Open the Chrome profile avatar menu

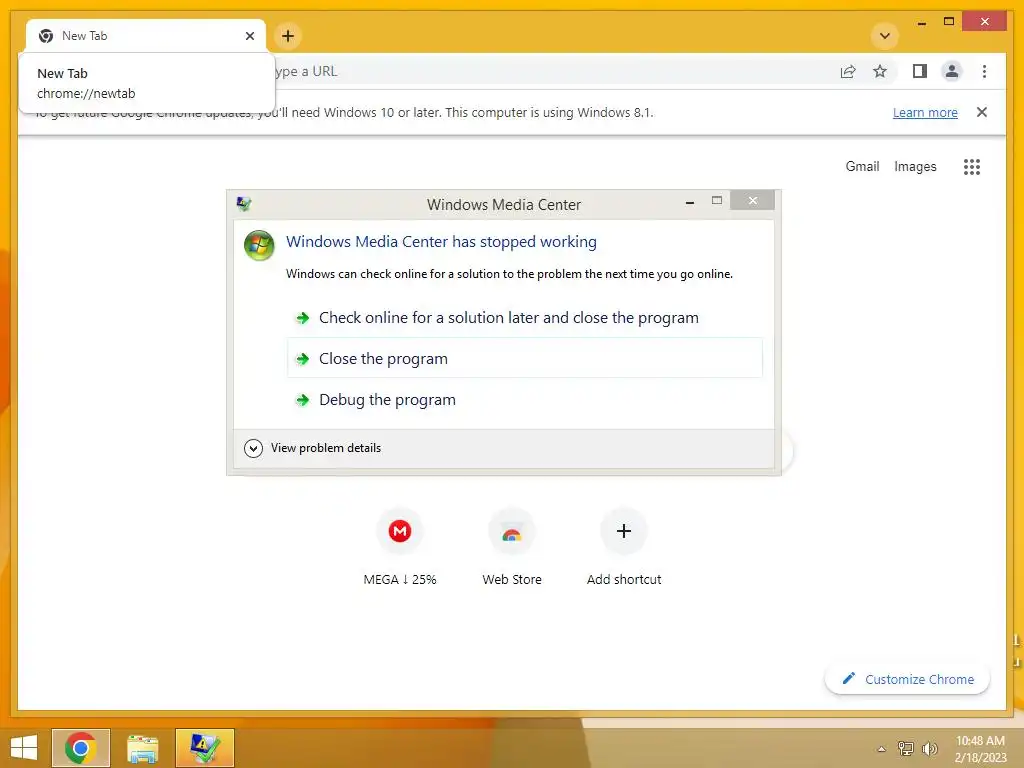point(952,71)
